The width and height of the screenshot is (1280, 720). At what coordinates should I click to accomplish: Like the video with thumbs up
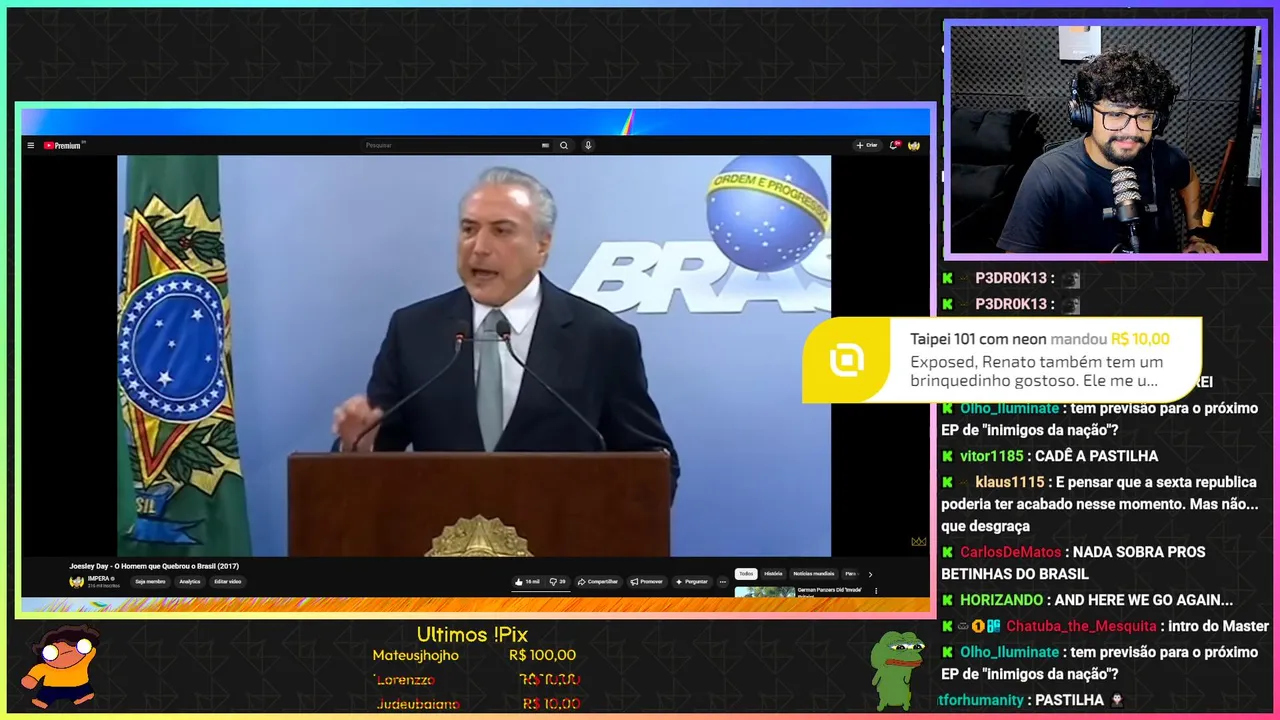(528, 581)
